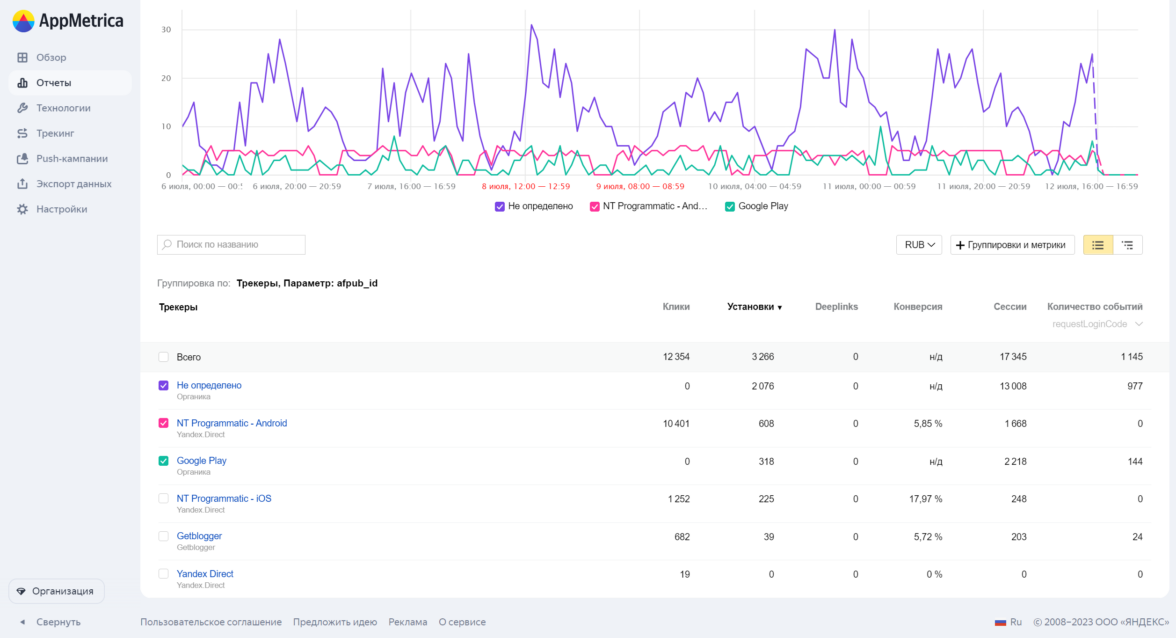Open Настройки settings

[x=61, y=209]
